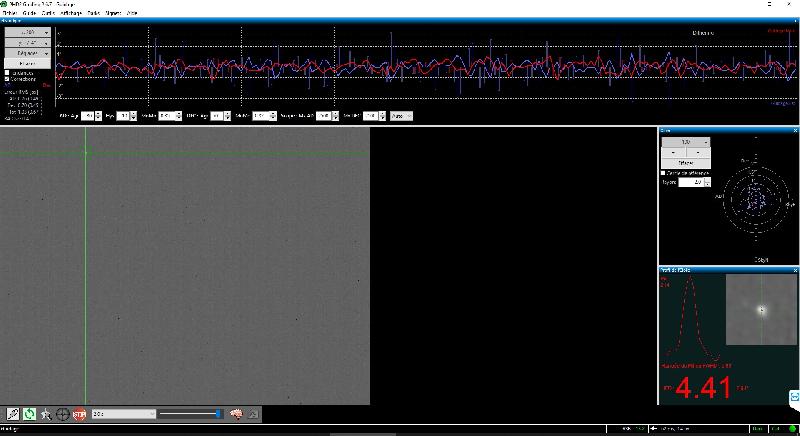Start looping exposures with the green arrows icon
Screen dimensions: 800x436
click(29, 414)
